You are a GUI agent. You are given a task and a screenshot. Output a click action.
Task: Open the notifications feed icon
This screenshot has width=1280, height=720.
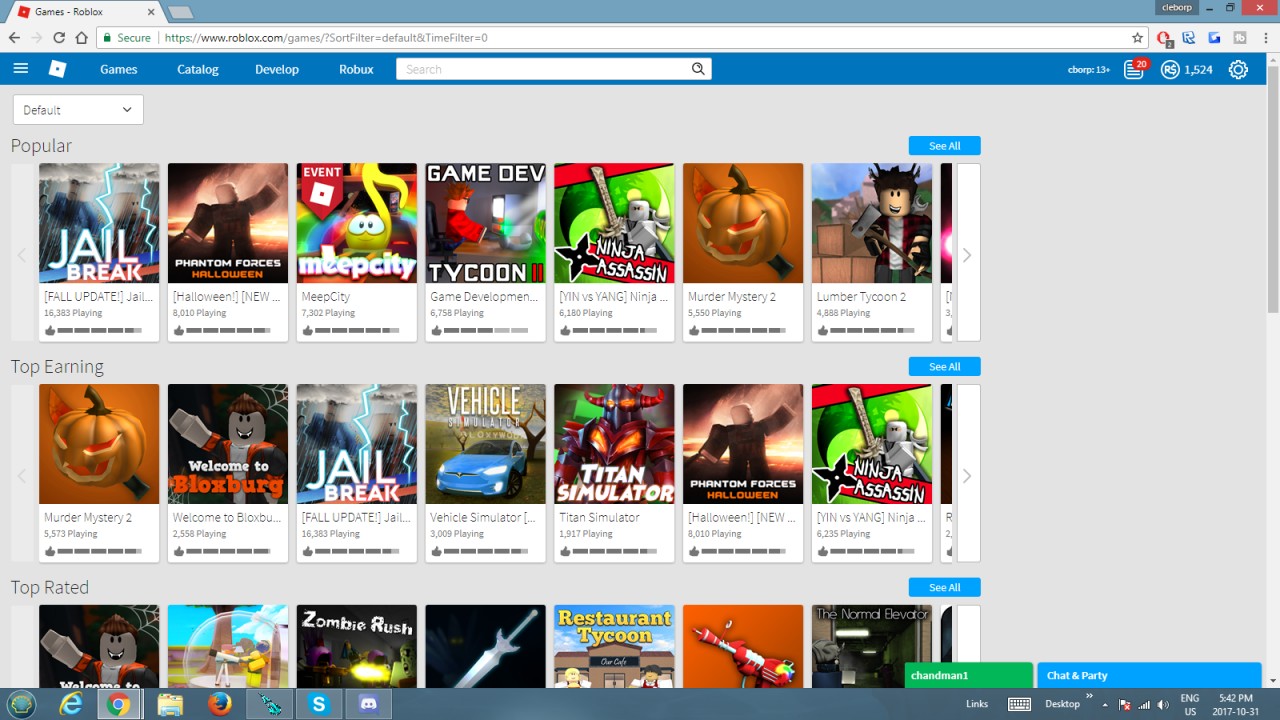tap(1134, 69)
